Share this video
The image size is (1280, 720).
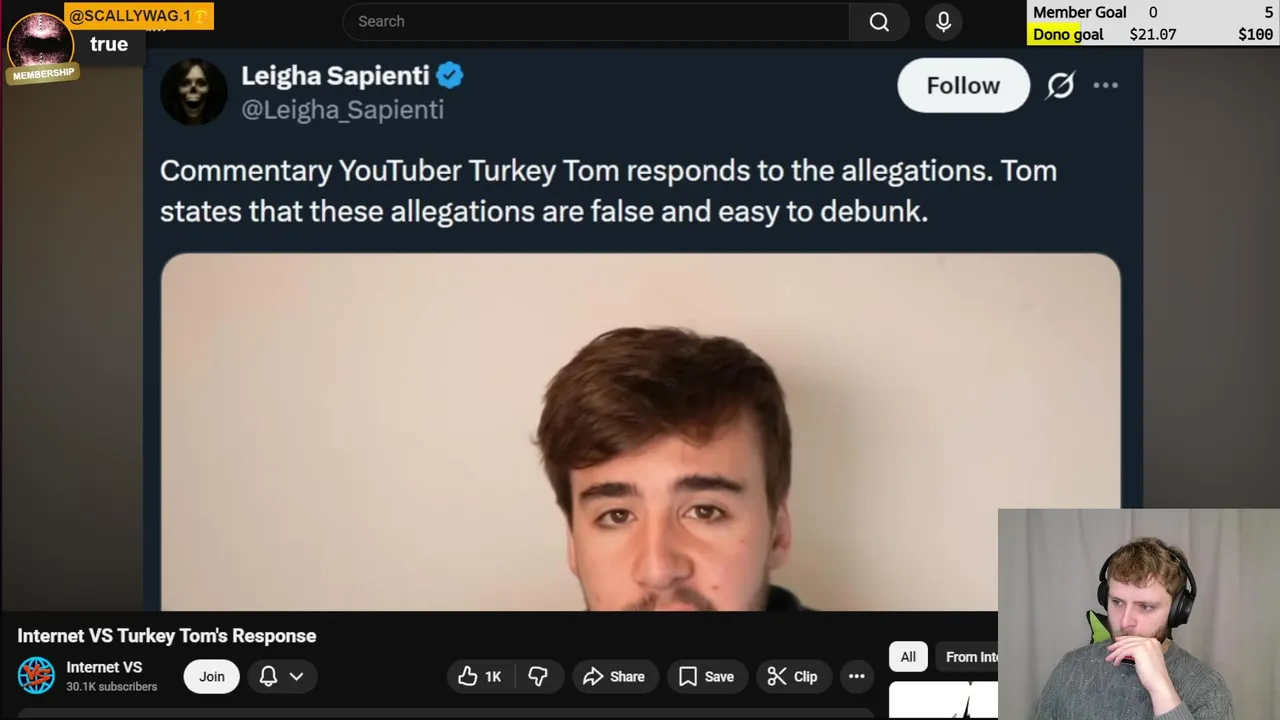(614, 677)
